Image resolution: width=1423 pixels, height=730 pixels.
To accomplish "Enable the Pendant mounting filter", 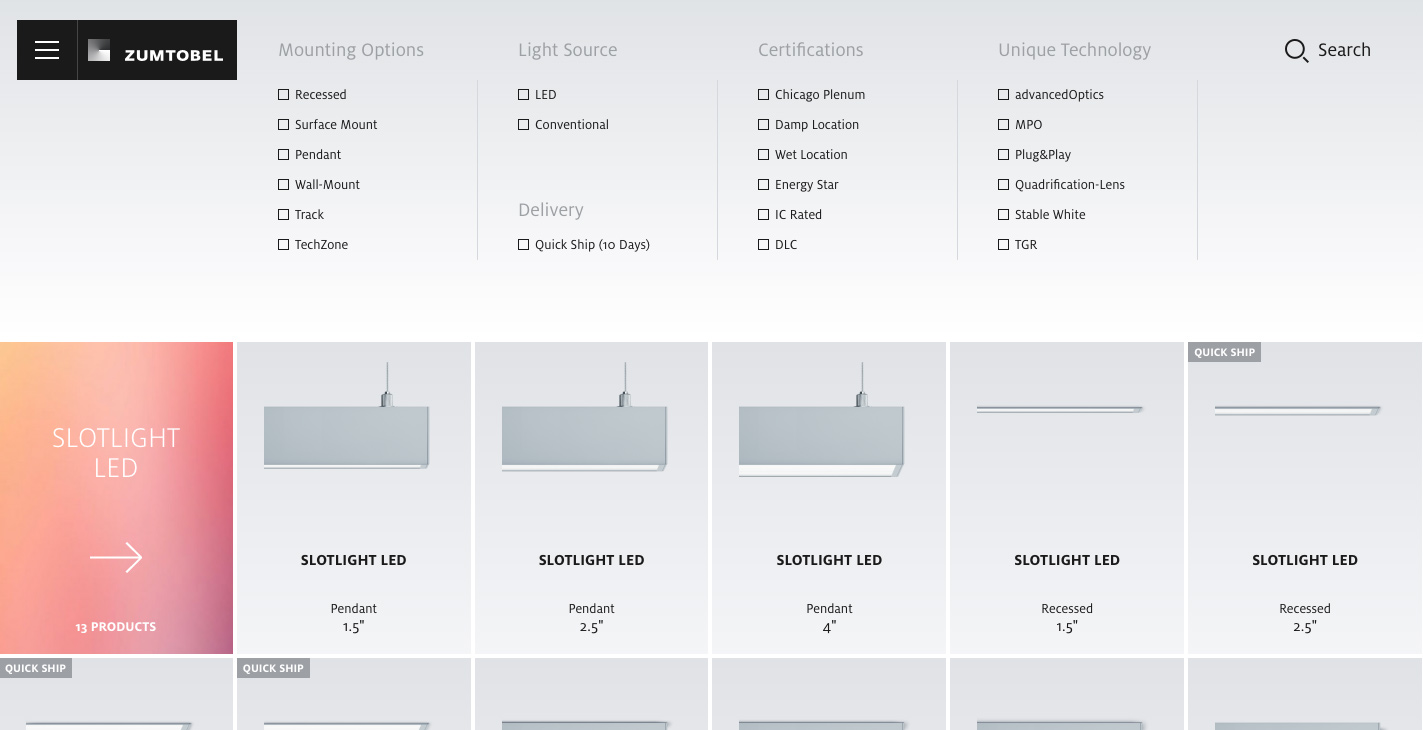I will [284, 155].
